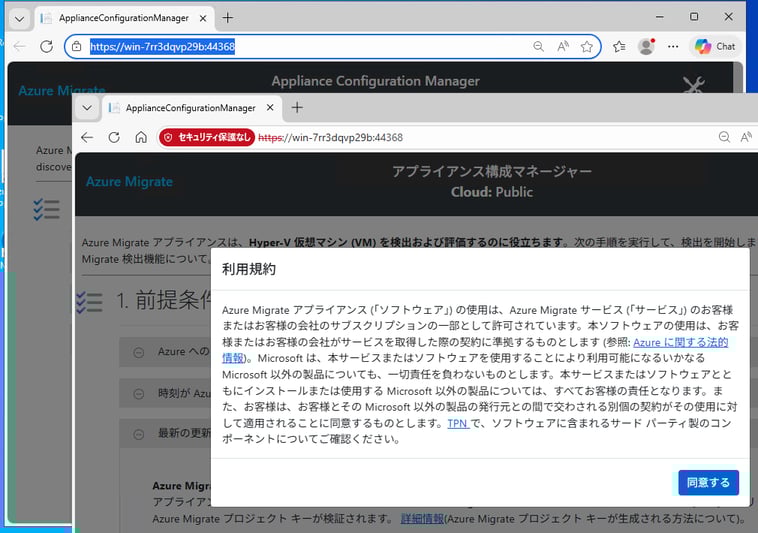
Task: Click the zoom icon in the front window address bar
Action: point(724,137)
